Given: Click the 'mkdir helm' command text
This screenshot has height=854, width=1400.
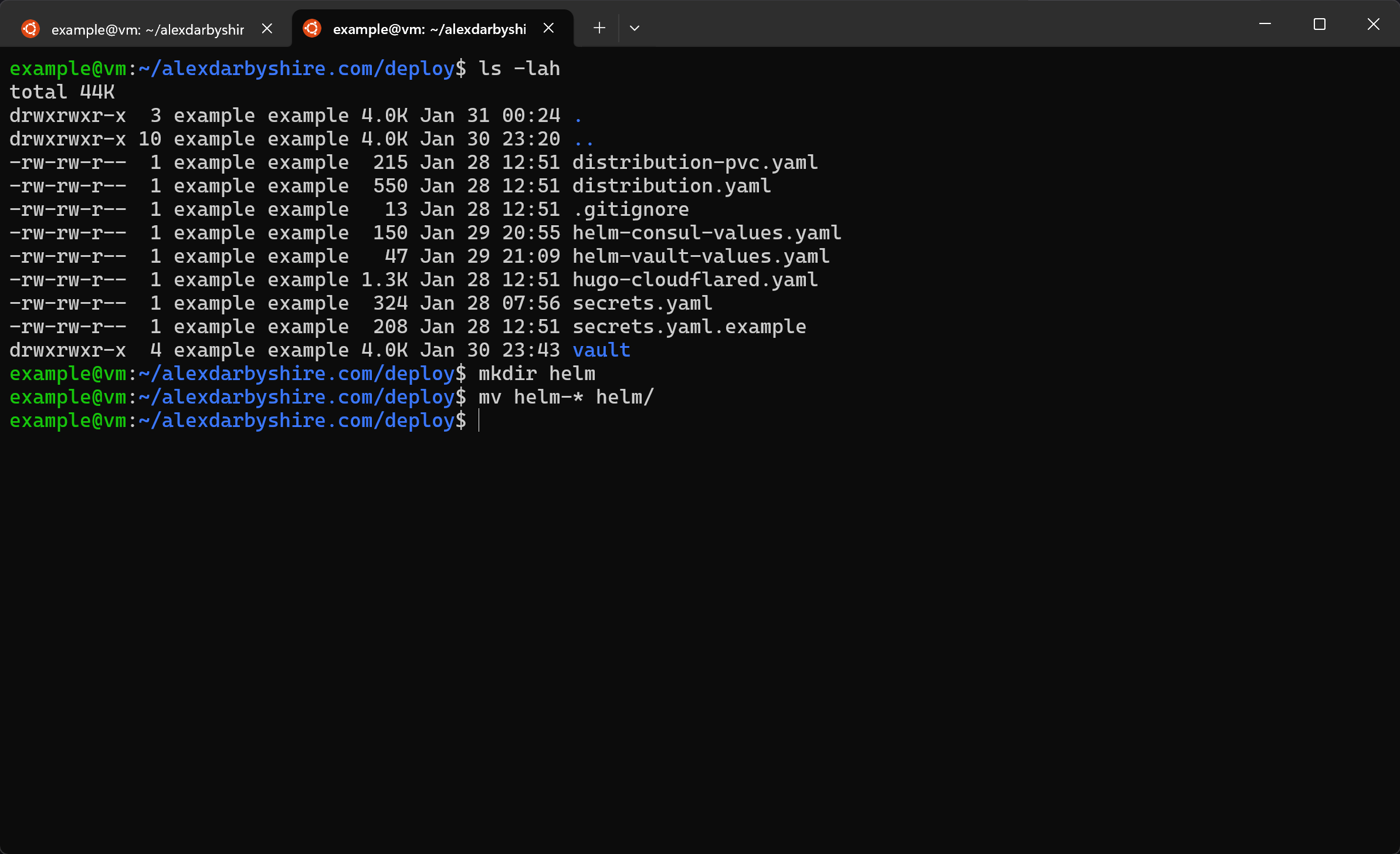Looking at the screenshot, I should click(537, 374).
